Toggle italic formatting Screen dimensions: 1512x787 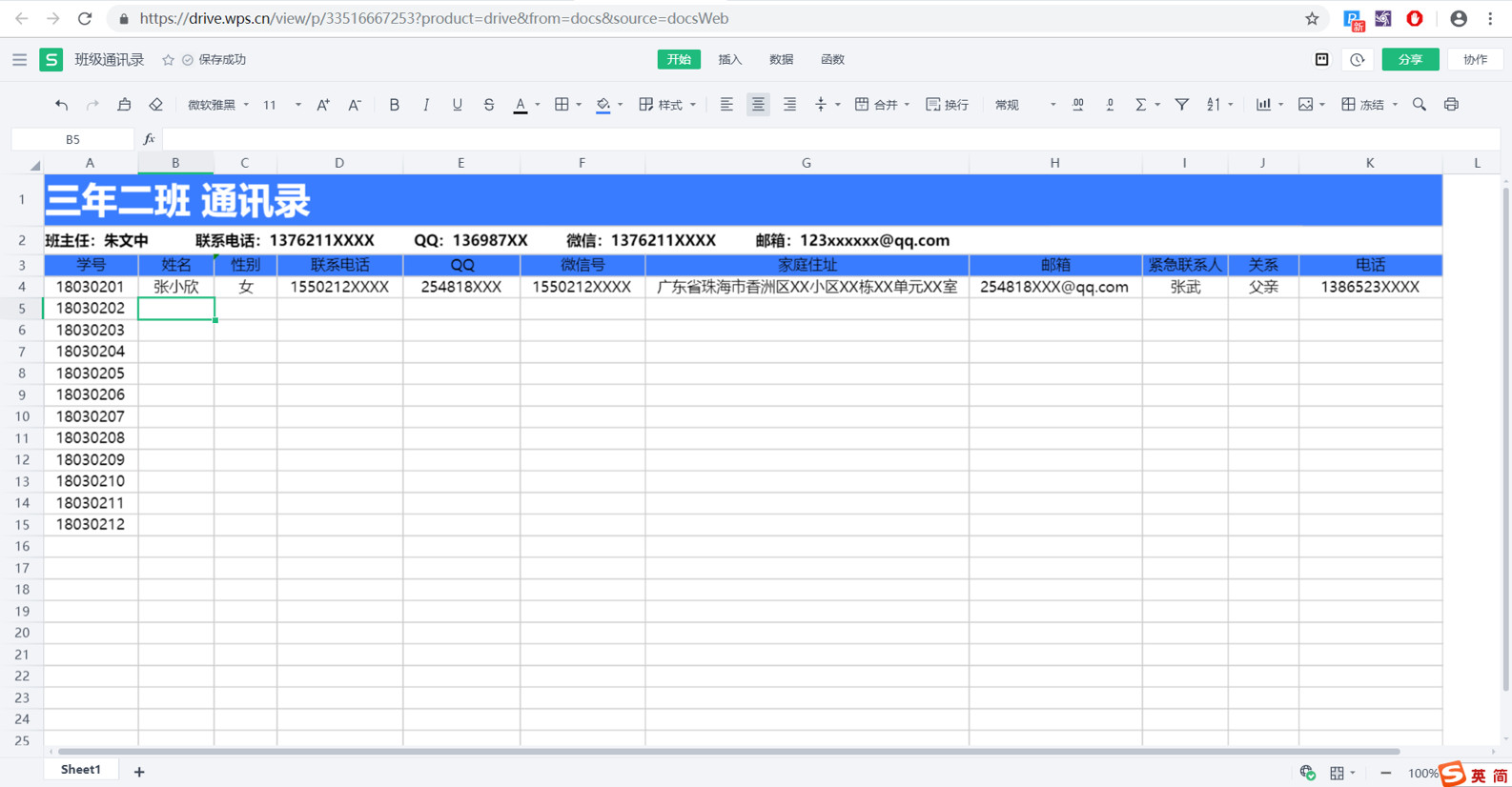[x=426, y=105]
